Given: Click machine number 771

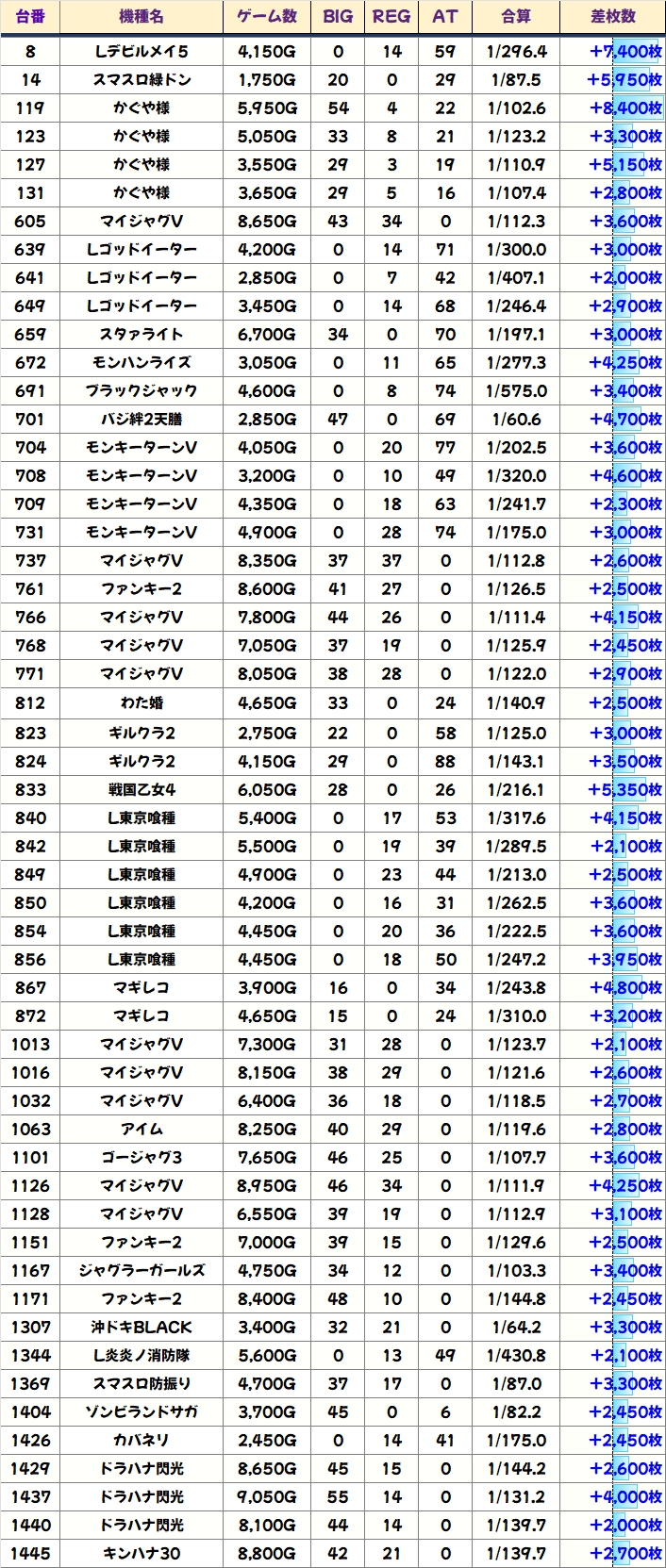Looking at the screenshot, I should tap(30, 673).
